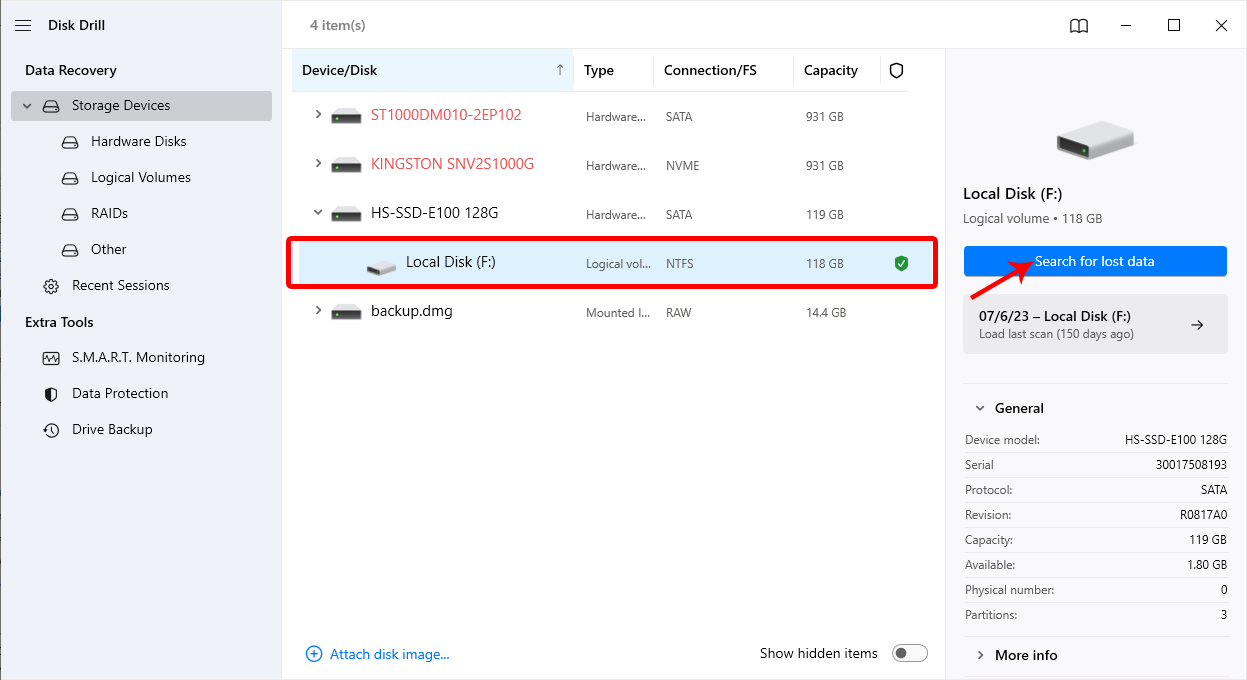Load last scan from 07/6/23
Screen dimensions: 1247x680
1095,324
